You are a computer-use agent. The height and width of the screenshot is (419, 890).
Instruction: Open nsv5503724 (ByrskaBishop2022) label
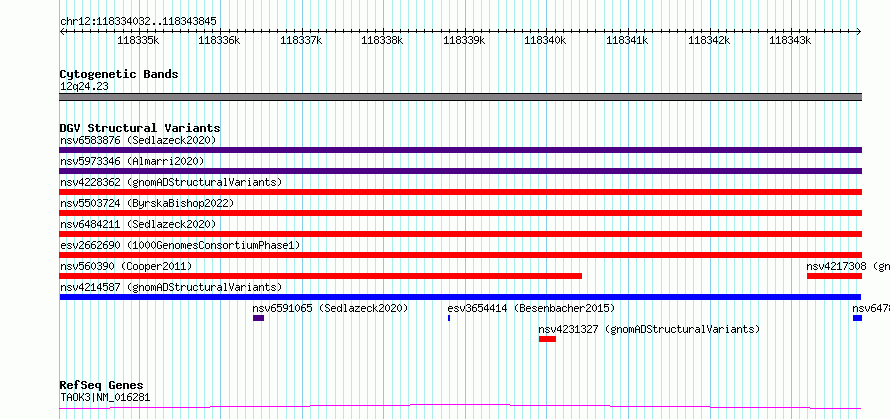(147, 203)
